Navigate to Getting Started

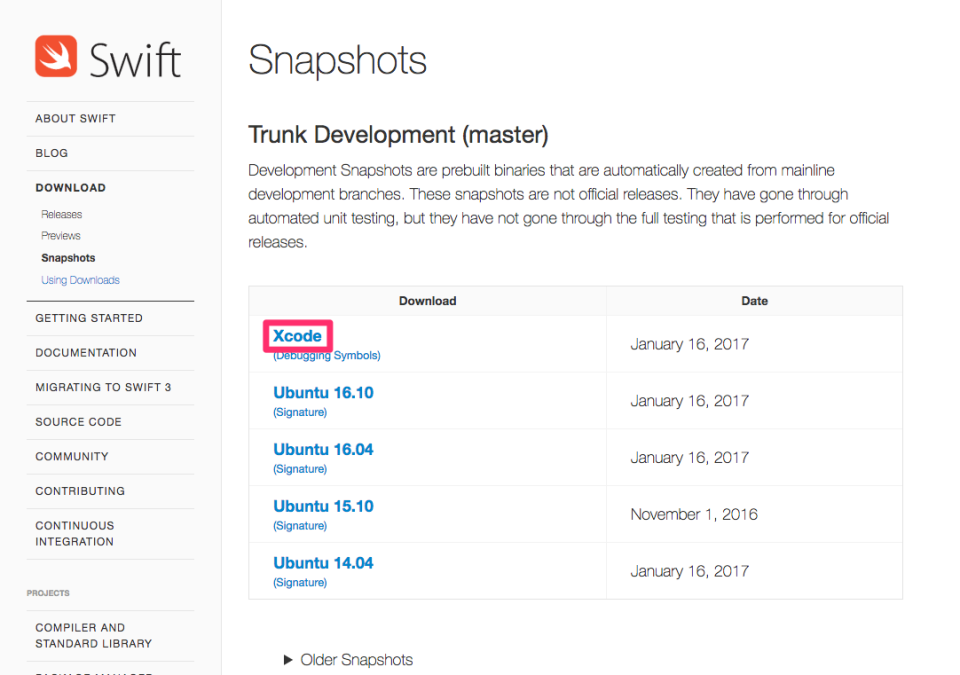click(x=89, y=318)
